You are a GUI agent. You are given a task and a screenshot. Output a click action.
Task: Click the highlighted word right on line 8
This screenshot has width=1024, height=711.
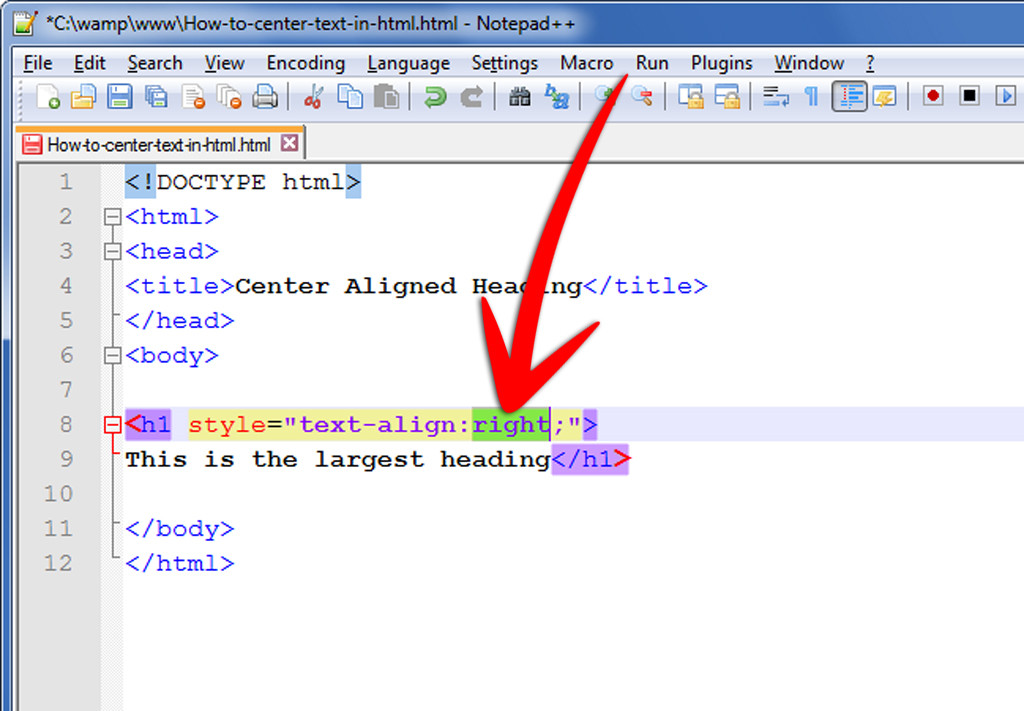click(510, 425)
